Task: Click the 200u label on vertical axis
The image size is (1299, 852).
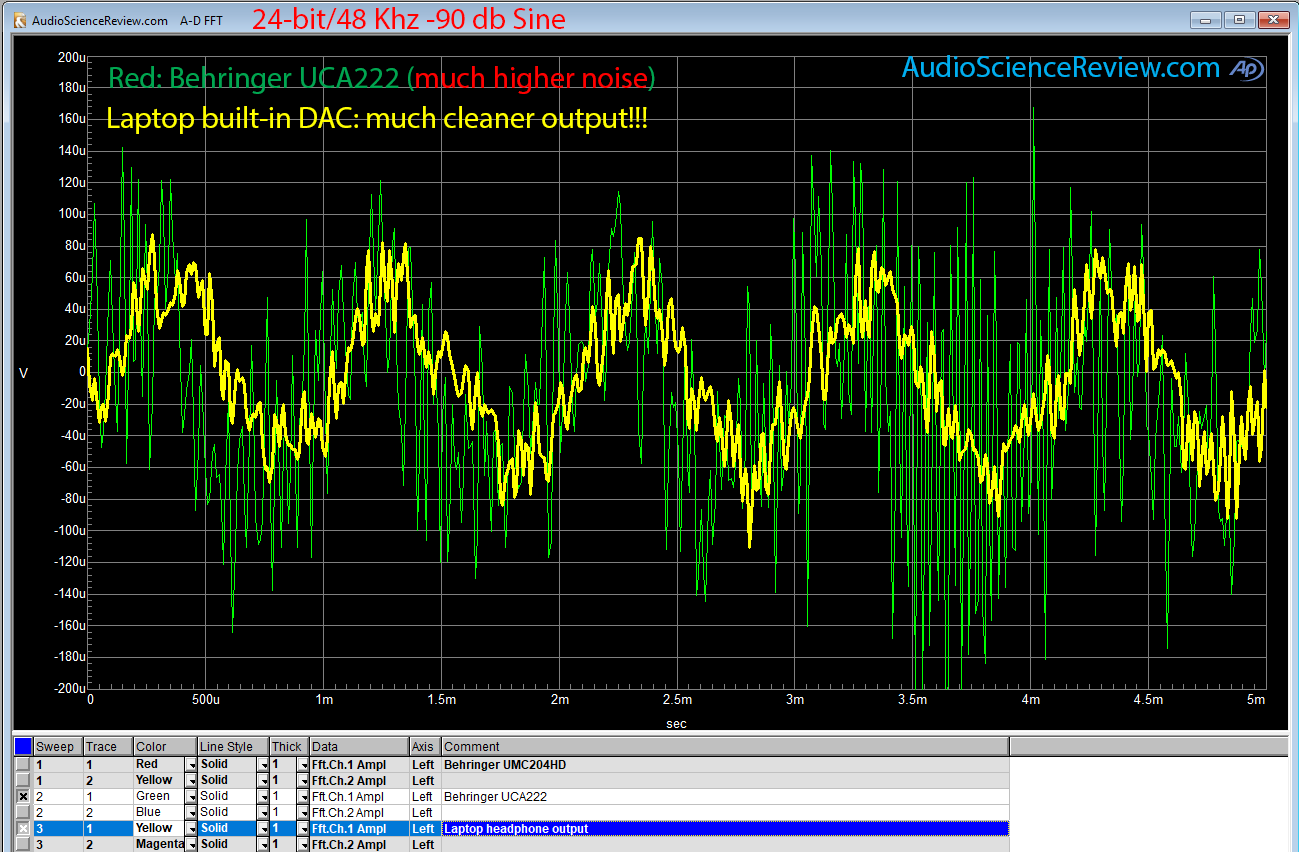Action: click(70, 58)
